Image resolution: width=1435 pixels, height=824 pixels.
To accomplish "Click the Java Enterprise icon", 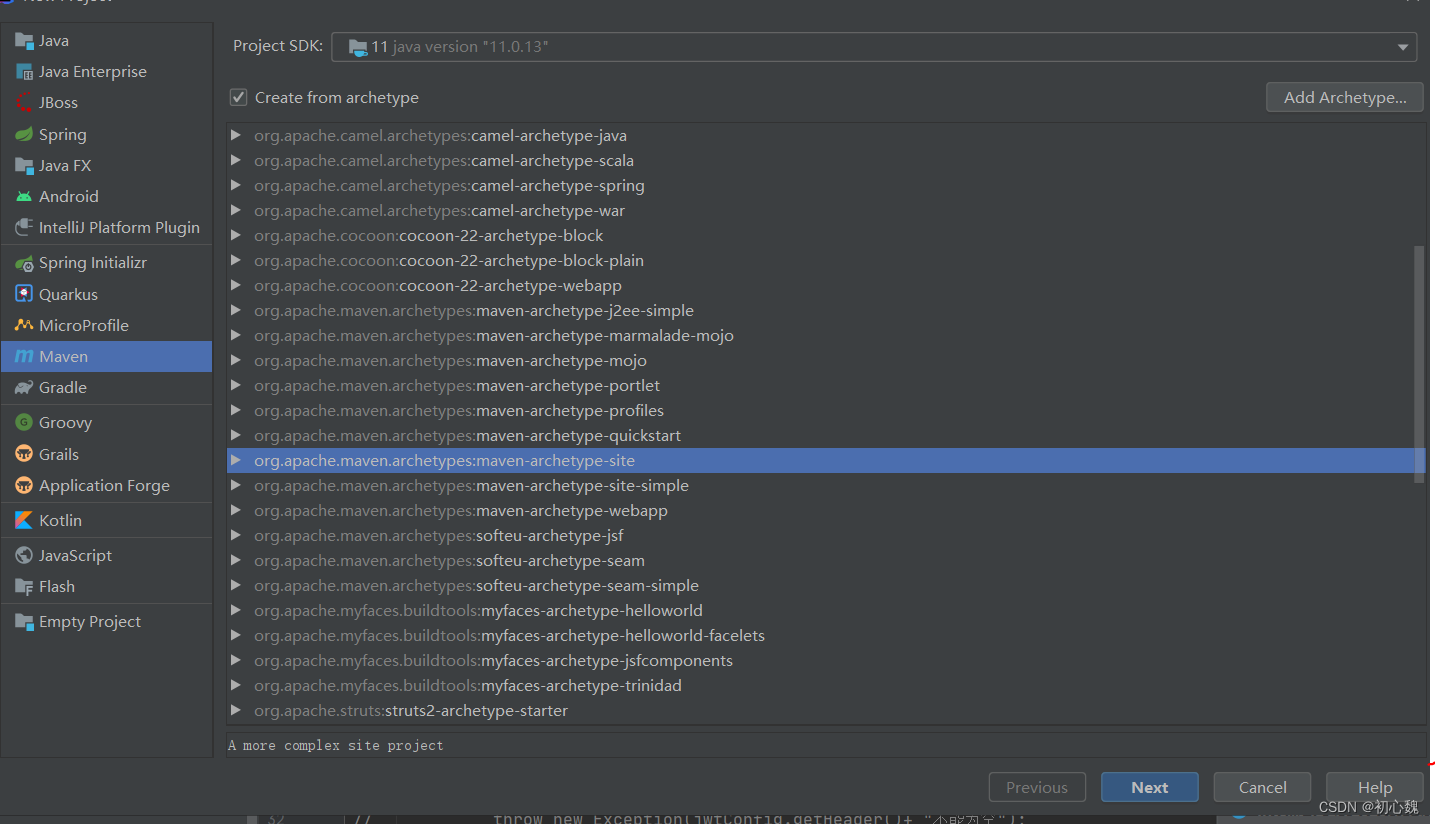I will (24, 72).
